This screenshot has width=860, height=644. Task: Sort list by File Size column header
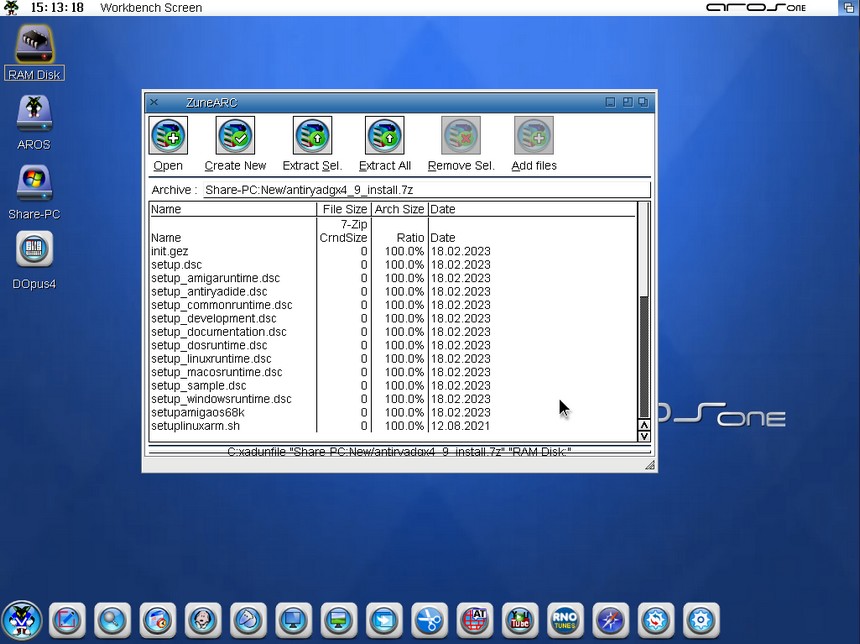(x=344, y=210)
